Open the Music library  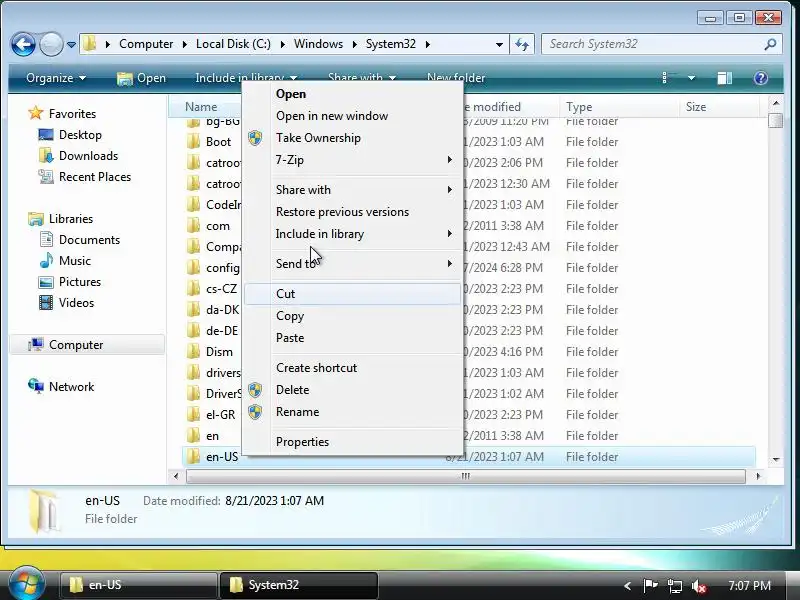click(74, 260)
